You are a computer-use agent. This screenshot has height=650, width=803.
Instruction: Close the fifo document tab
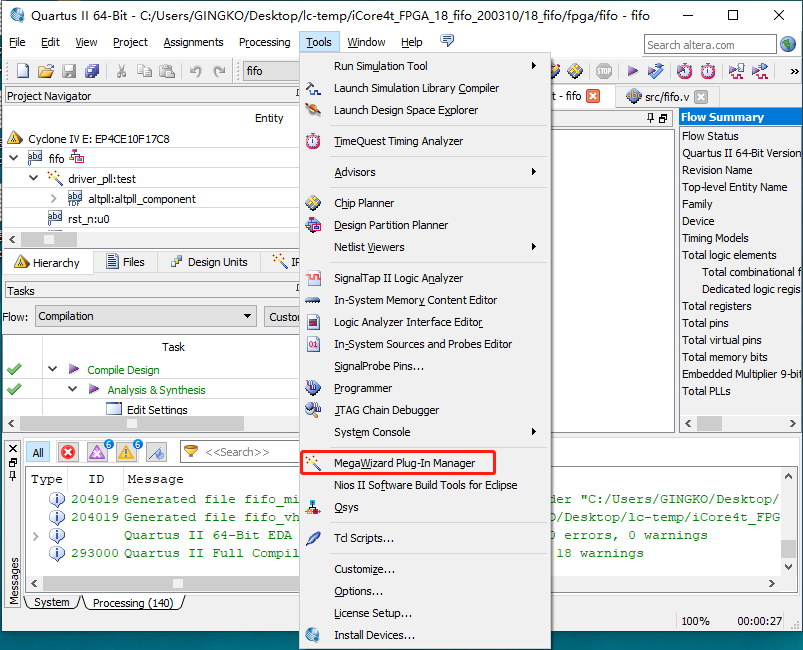click(593, 96)
